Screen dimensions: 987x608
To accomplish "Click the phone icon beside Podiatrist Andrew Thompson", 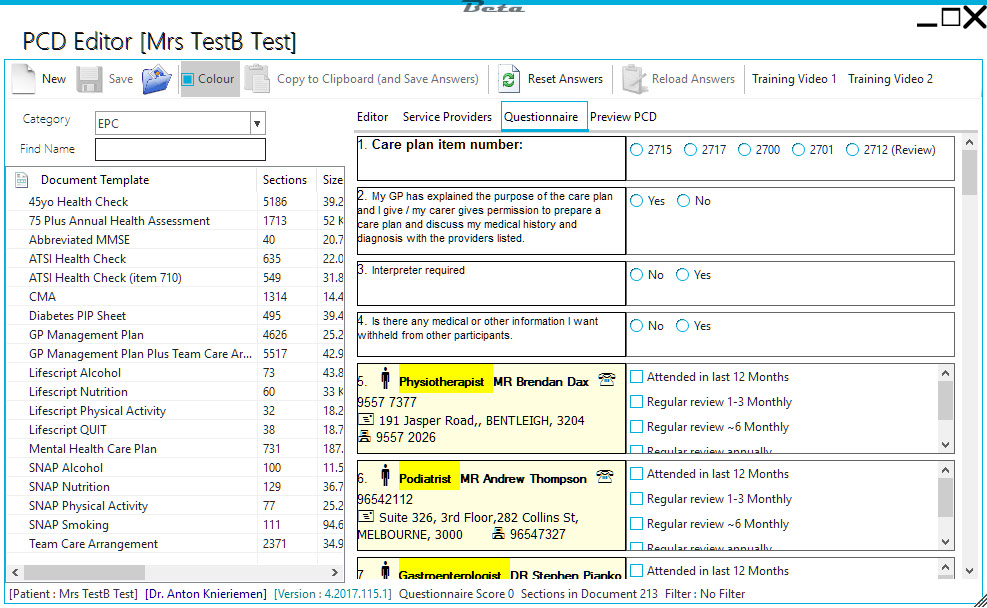I will pyautogui.click(x=605, y=477).
